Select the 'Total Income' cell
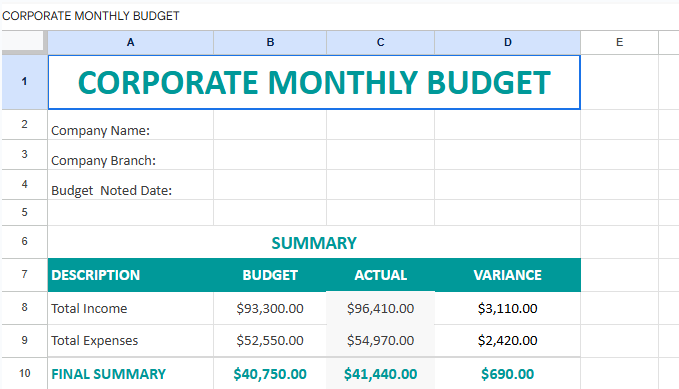The height and width of the screenshot is (389, 679). tap(130, 308)
